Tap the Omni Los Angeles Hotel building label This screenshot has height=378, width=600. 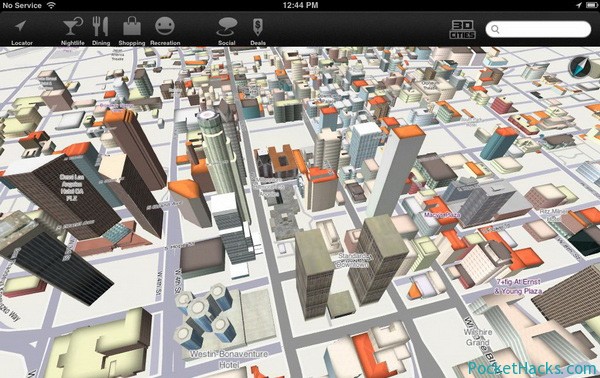pyautogui.click(x=72, y=187)
